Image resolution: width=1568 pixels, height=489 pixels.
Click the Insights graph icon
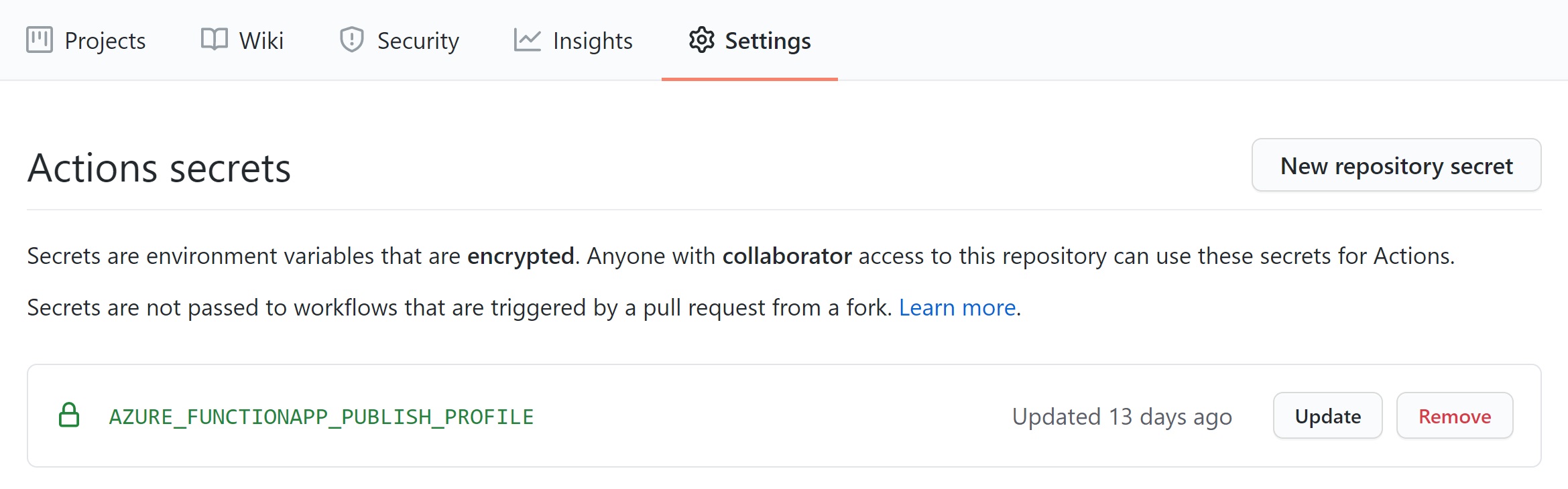coord(527,40)
